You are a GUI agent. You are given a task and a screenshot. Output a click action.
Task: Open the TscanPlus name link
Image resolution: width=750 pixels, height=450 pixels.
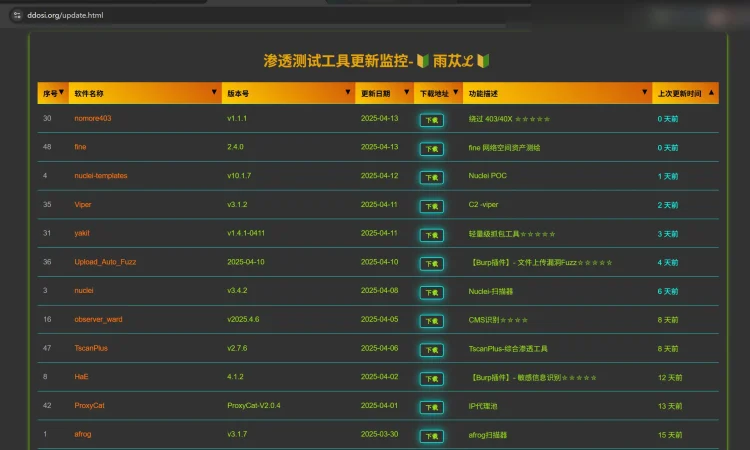click(91, 348)
